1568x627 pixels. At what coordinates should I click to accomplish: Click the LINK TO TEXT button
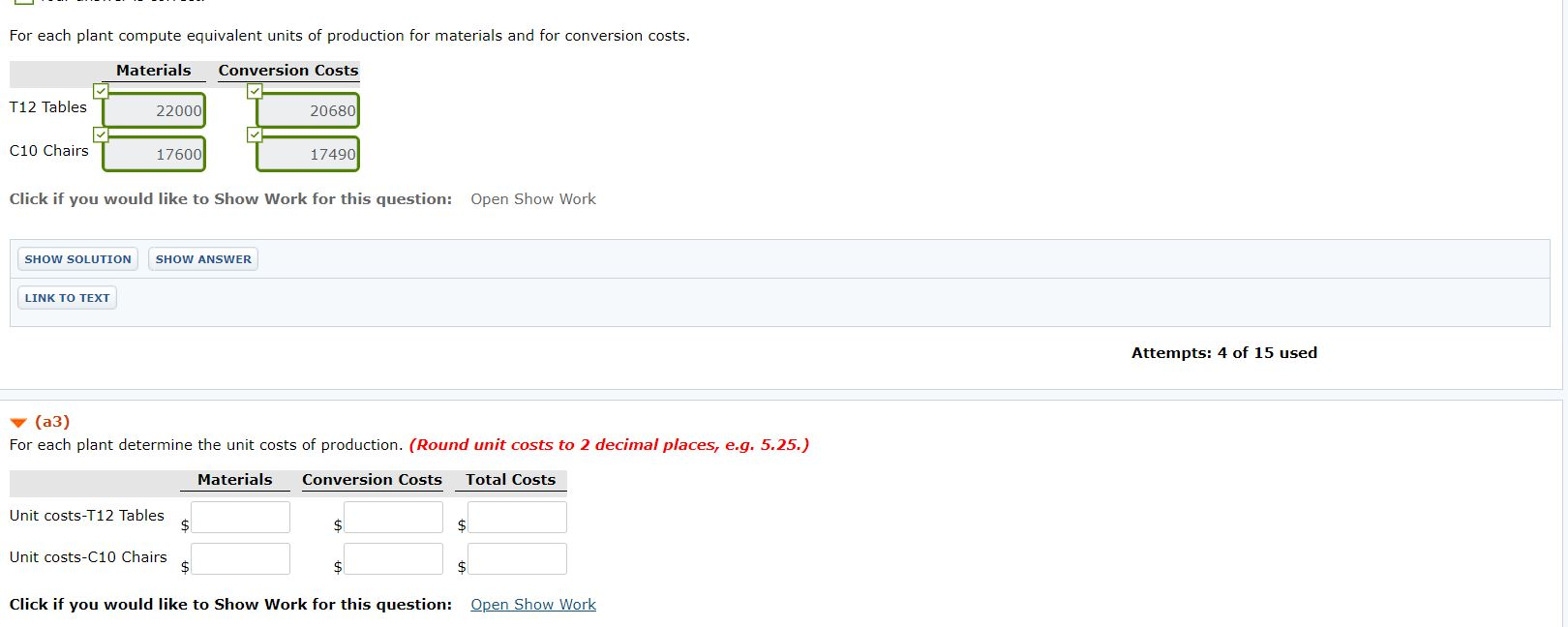pos(66,297)
